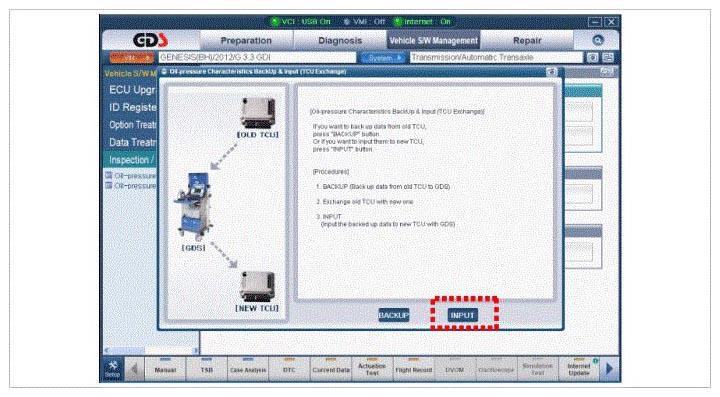Click the VCI USB On status indicator
This screenshot has width=720, height=397.
point(301,22)
